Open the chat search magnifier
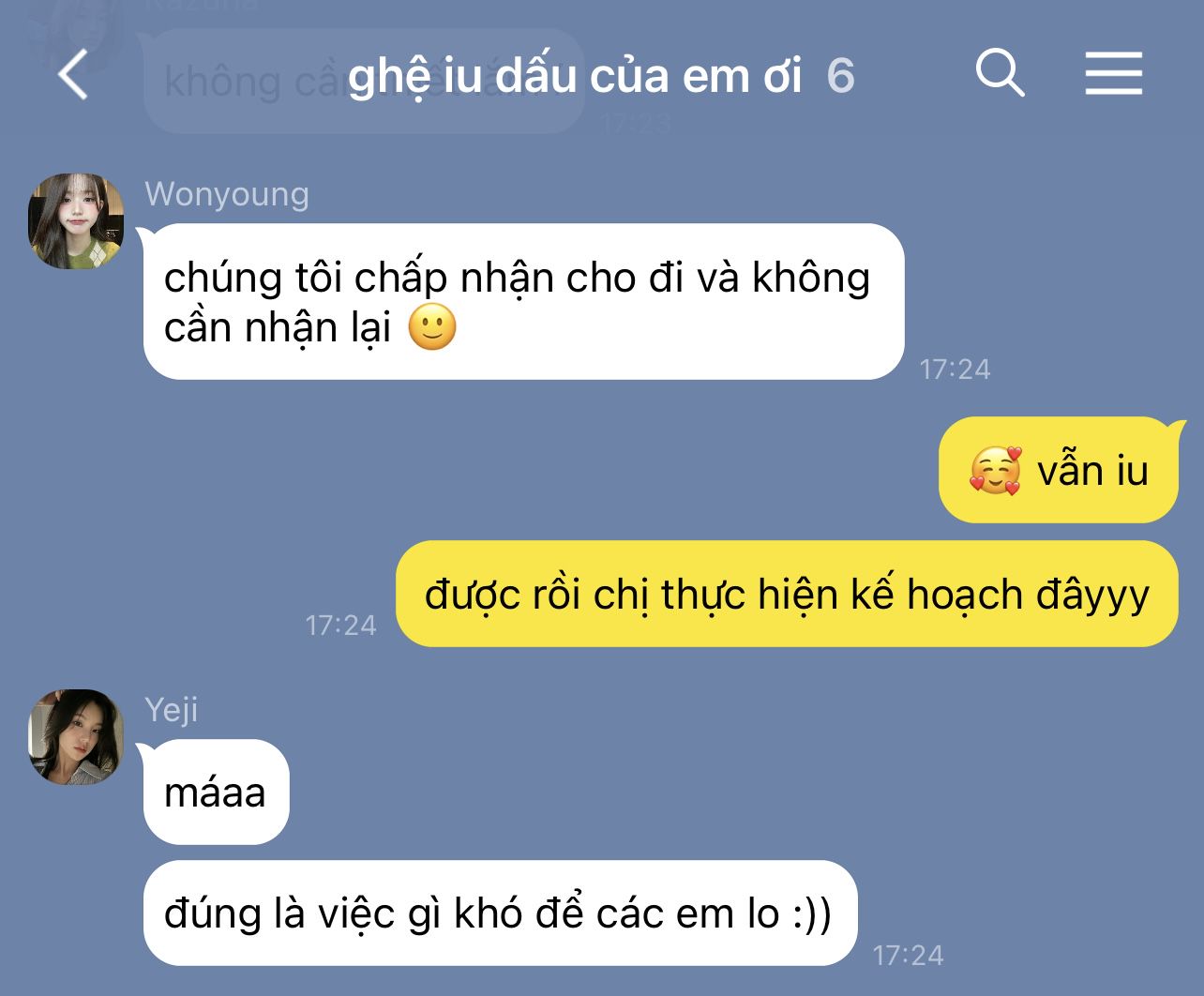 coord(1000,72)
